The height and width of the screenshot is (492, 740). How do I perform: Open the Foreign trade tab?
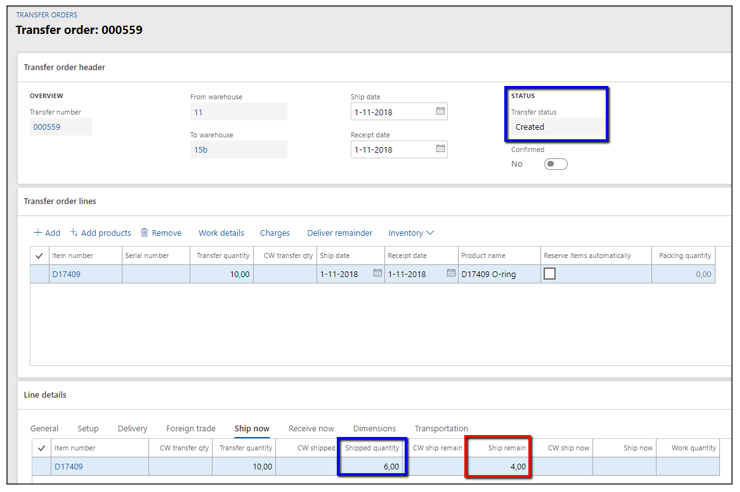click(191, 429)
